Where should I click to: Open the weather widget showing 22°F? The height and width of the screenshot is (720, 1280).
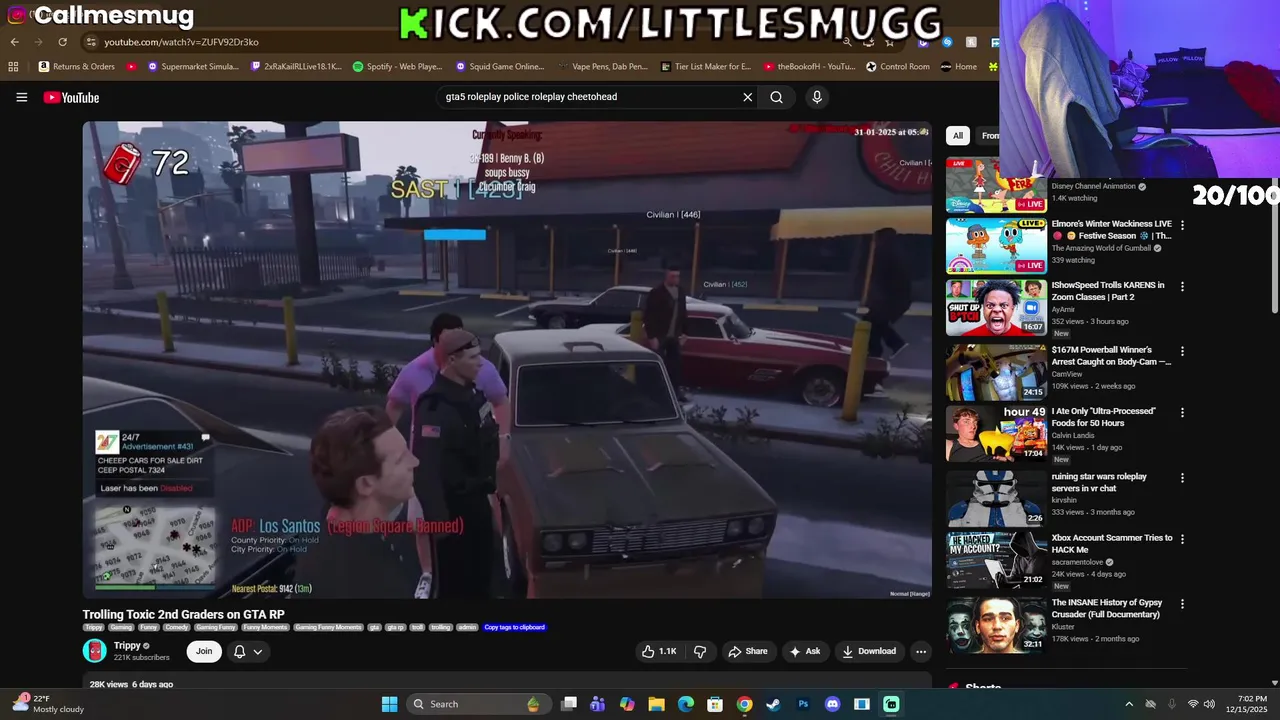(x=47, y=704)
